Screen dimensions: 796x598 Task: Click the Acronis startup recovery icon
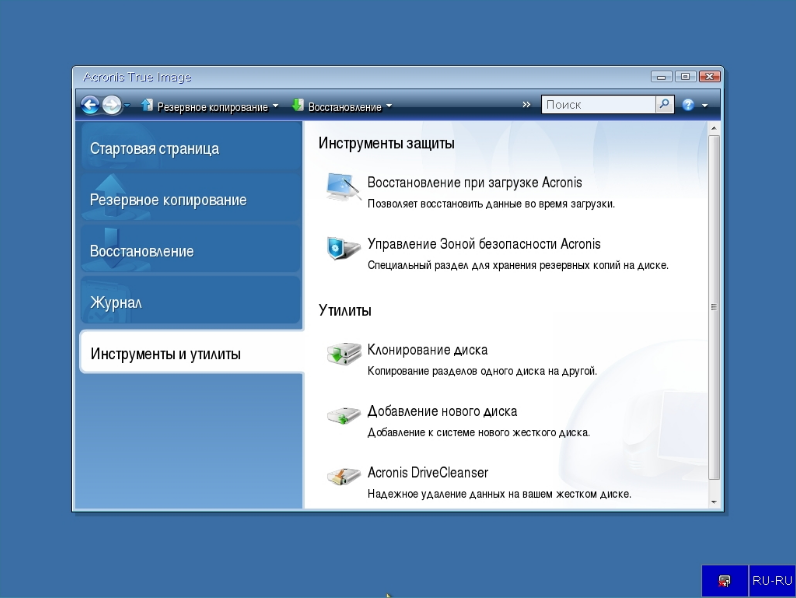click(343, 188)
